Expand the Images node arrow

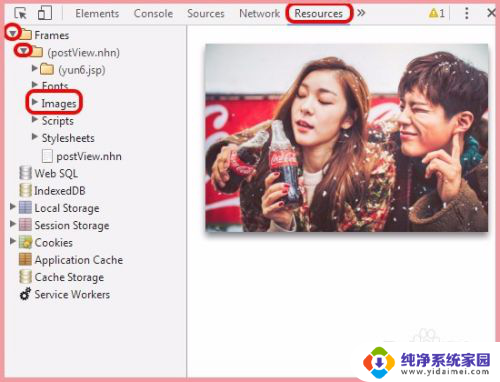[34, 102]
